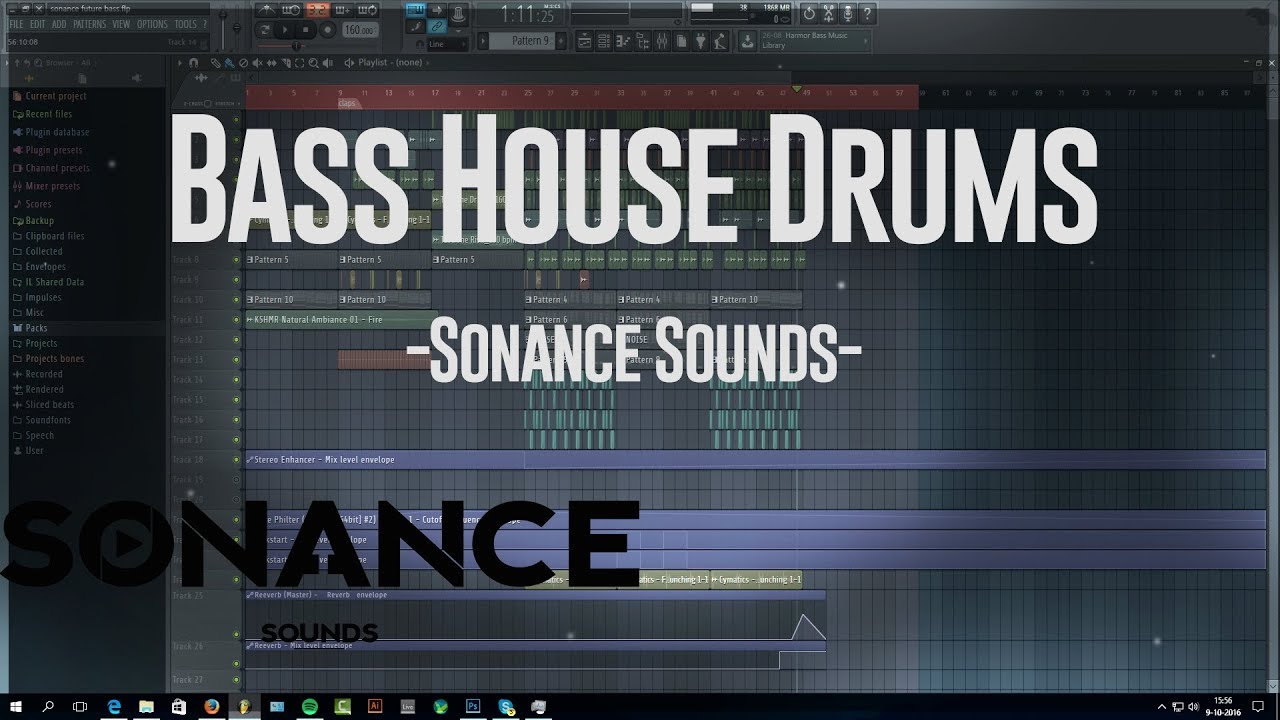Open the FILE menu
1280x720 pixels.
point(16,24)
